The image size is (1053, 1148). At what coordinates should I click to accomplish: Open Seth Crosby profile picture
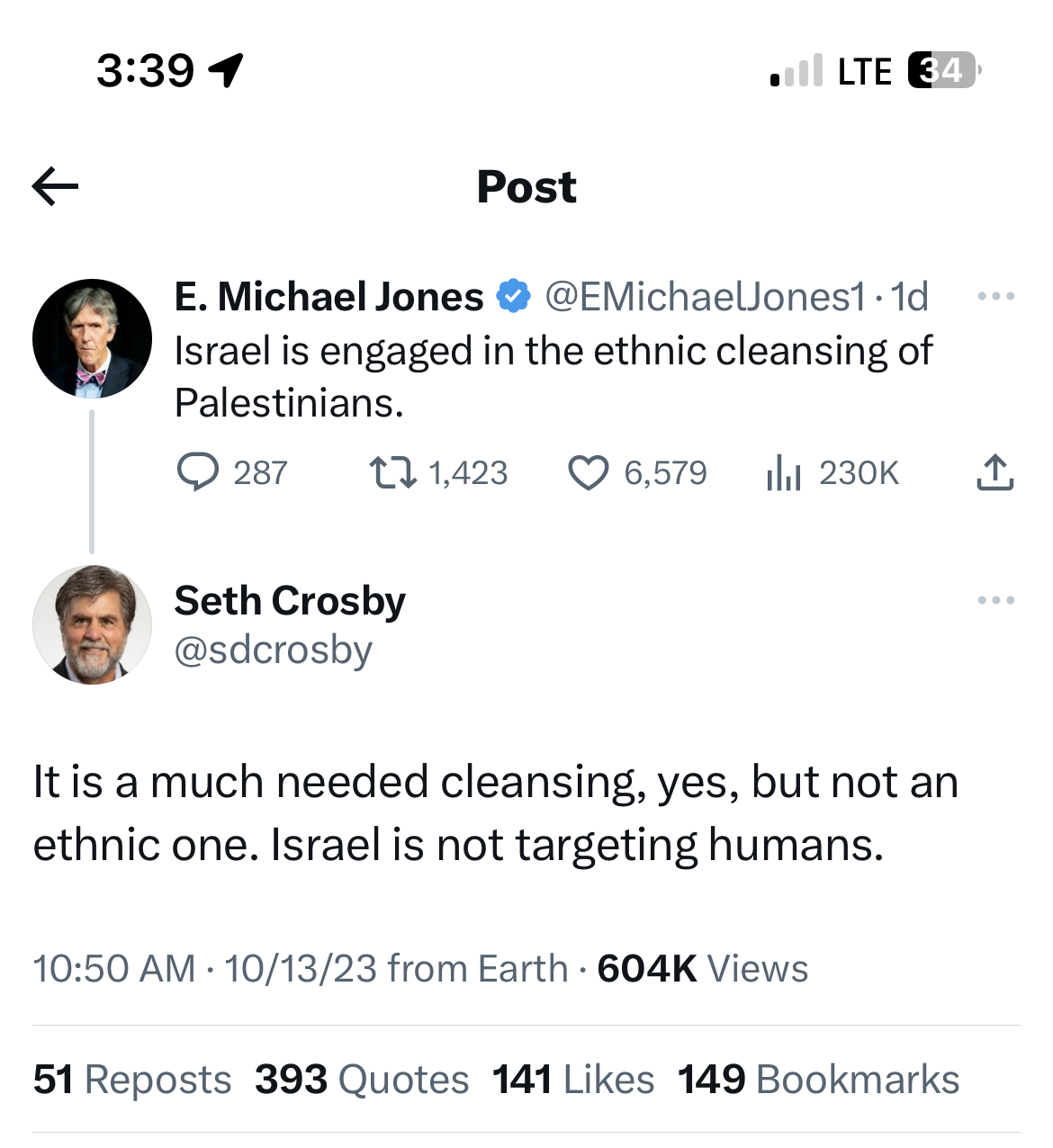tap(92, 624)
